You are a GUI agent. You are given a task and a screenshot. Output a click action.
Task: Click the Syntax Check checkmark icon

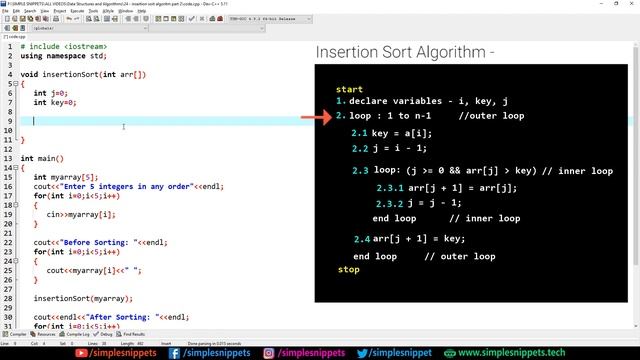[191, 19]
